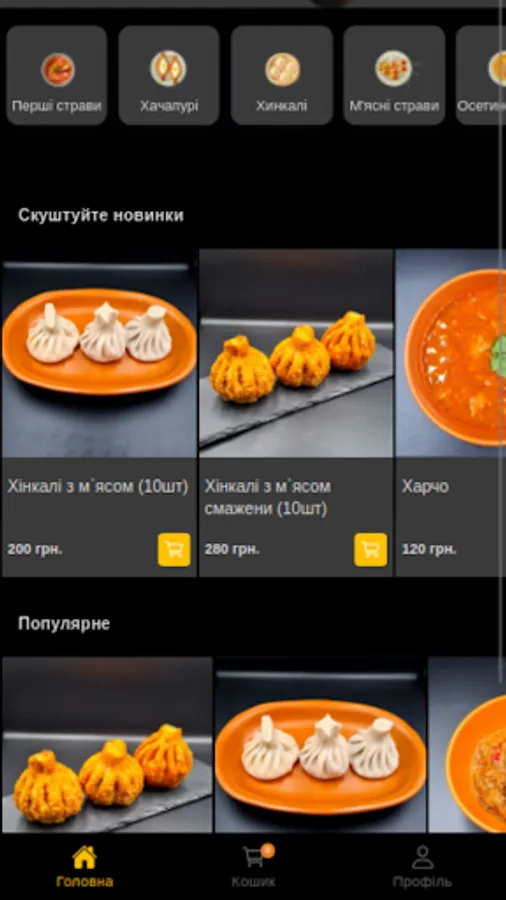Screen dimensions: 506x900
Task: Open fried khinkali photo under Скуштуйте новинки
Action: [296, 353]
